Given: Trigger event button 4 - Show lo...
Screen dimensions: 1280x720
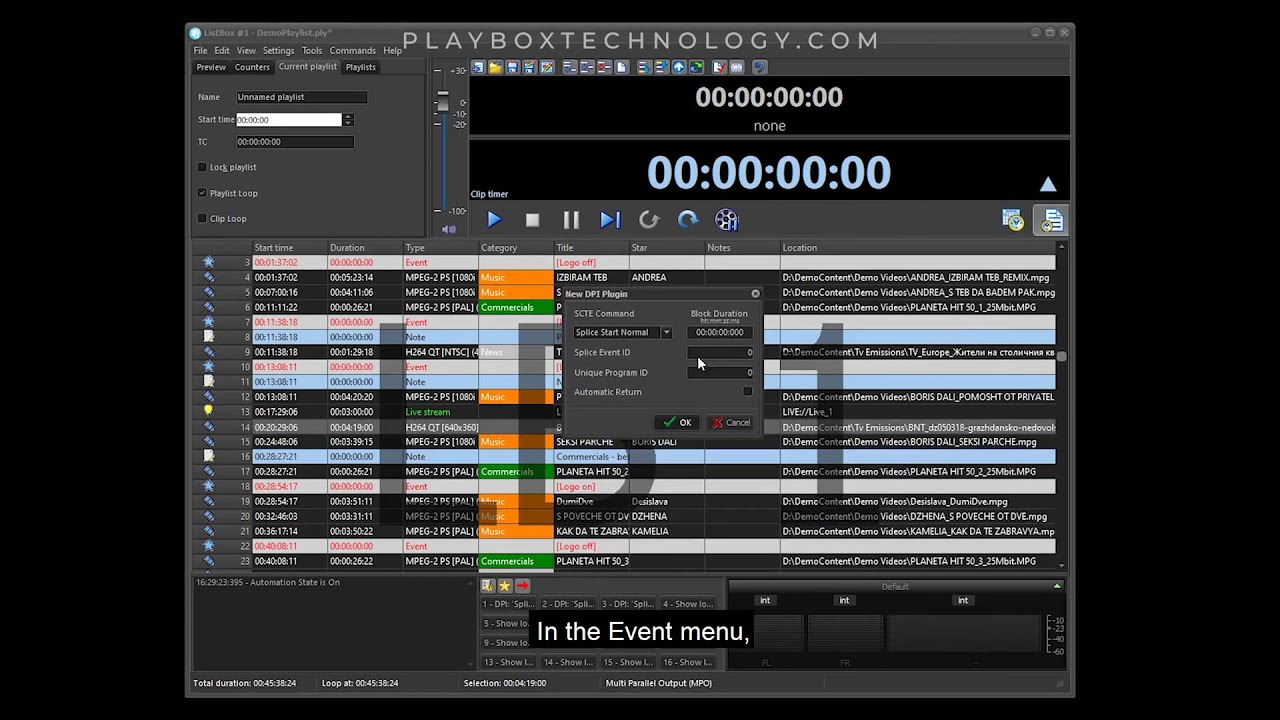Looking at the screenshot, I should (687, 604).
